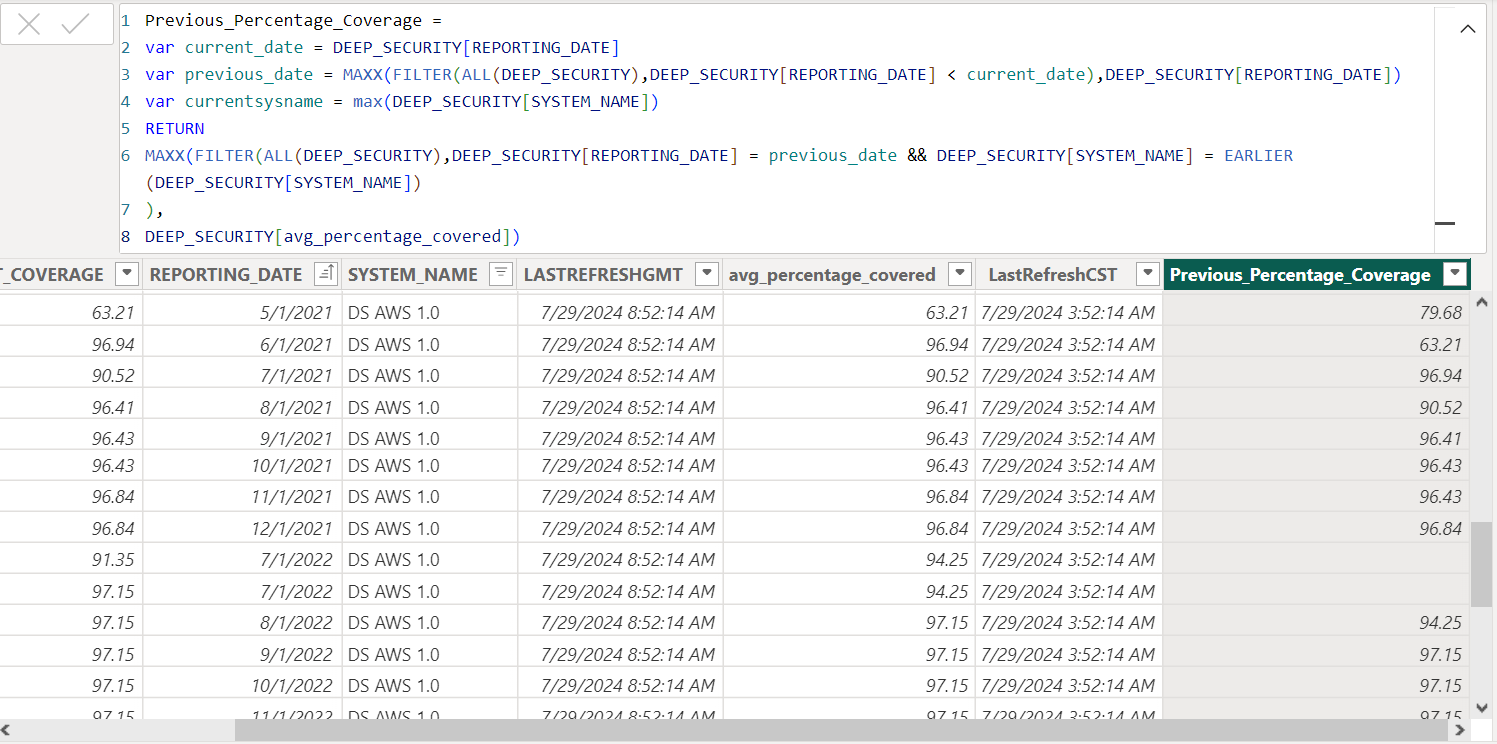Select the 10/1/2022 reporting date cell
The height and width of the screenshot is (744, 1497).
[242, 686]
